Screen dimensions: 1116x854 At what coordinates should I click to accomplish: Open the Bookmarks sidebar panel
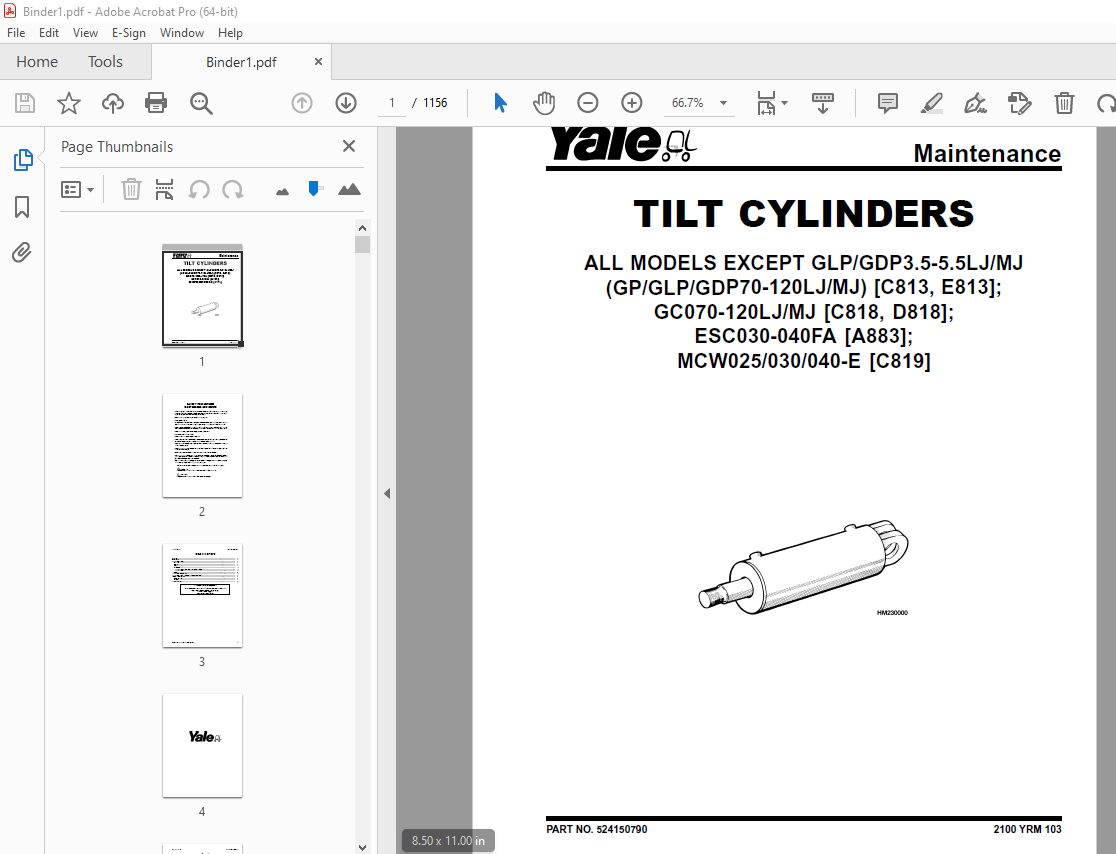click(x=22, y=207)
